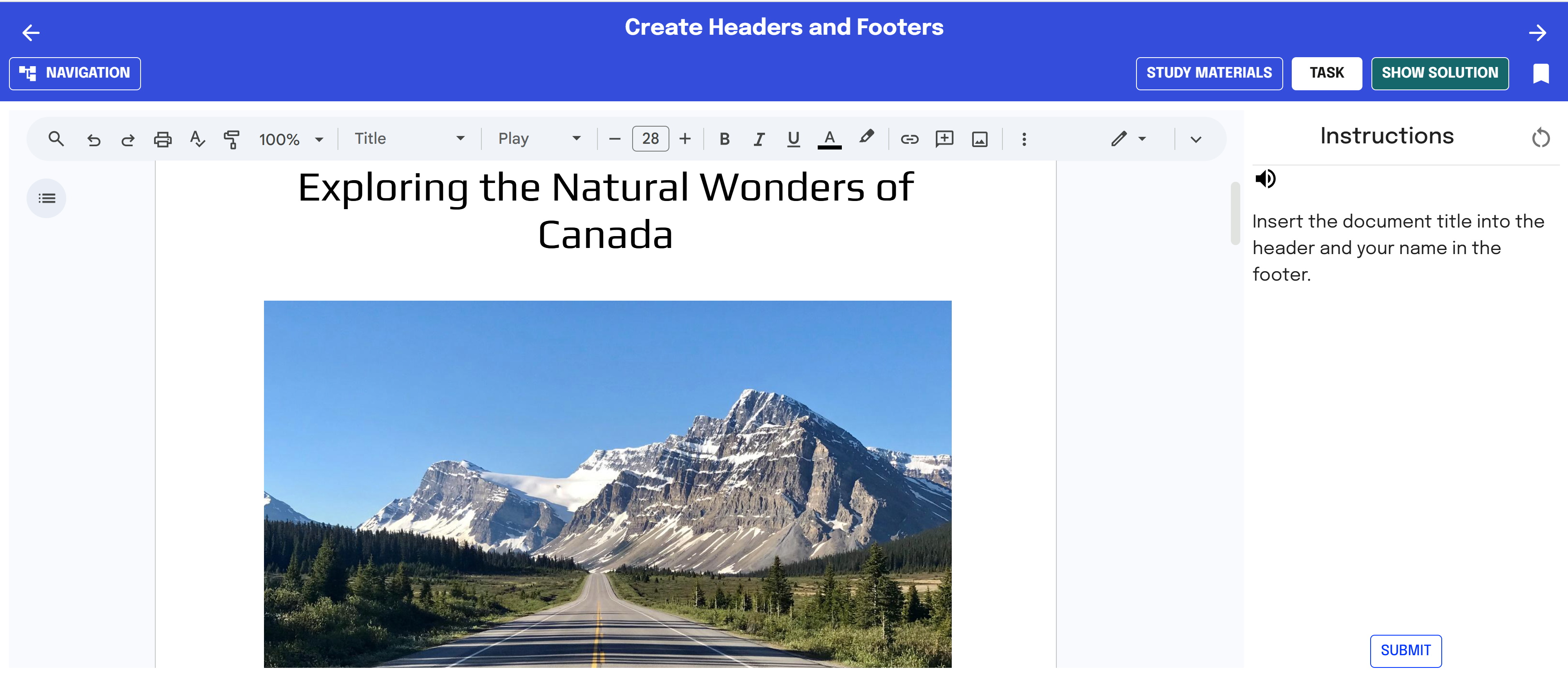Viewport: 1568px width, 674px height.
Task: Toggle italic formatting
Action: [x=758, y=140]
